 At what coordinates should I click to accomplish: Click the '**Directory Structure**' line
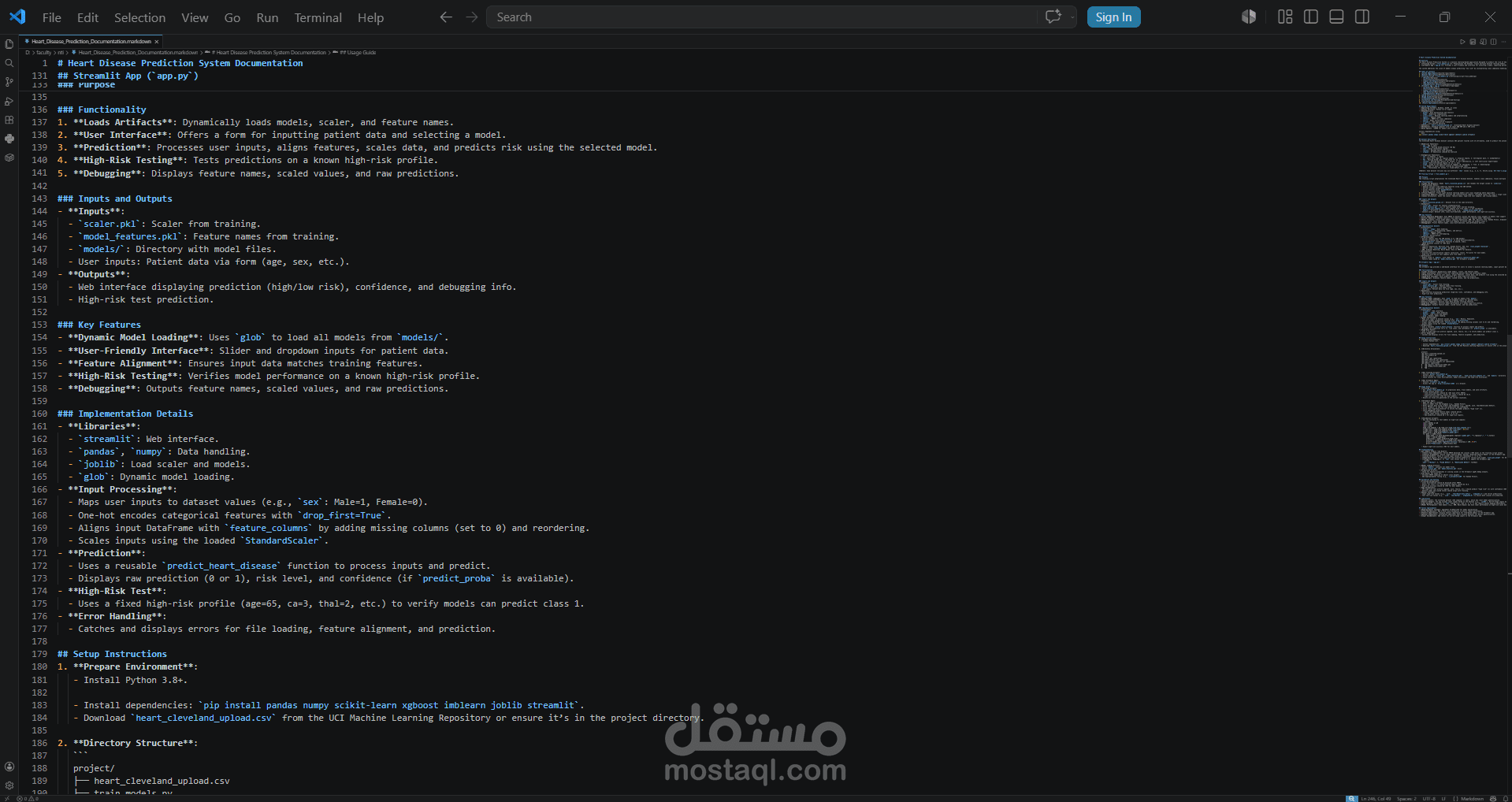click(128, 743)
